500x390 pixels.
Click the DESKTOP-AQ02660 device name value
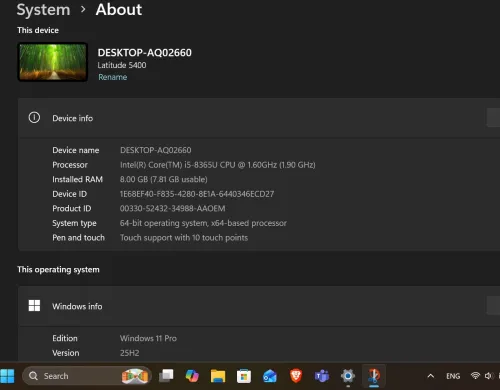(156, 150)
